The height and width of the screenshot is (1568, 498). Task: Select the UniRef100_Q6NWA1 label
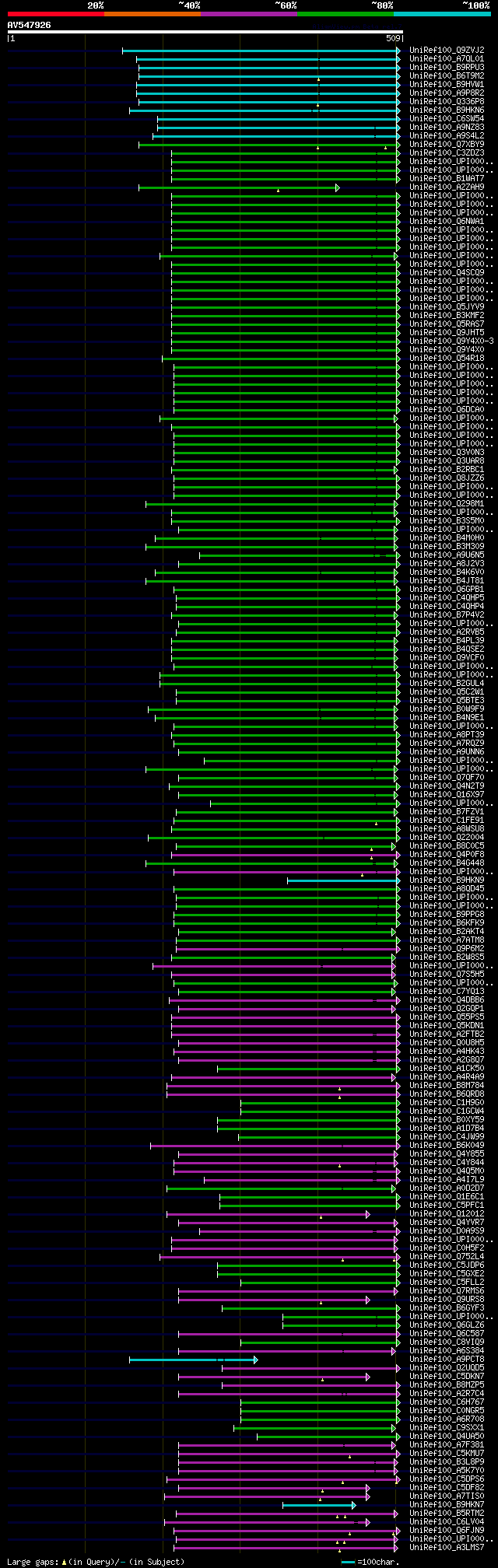tap(447, 222)
